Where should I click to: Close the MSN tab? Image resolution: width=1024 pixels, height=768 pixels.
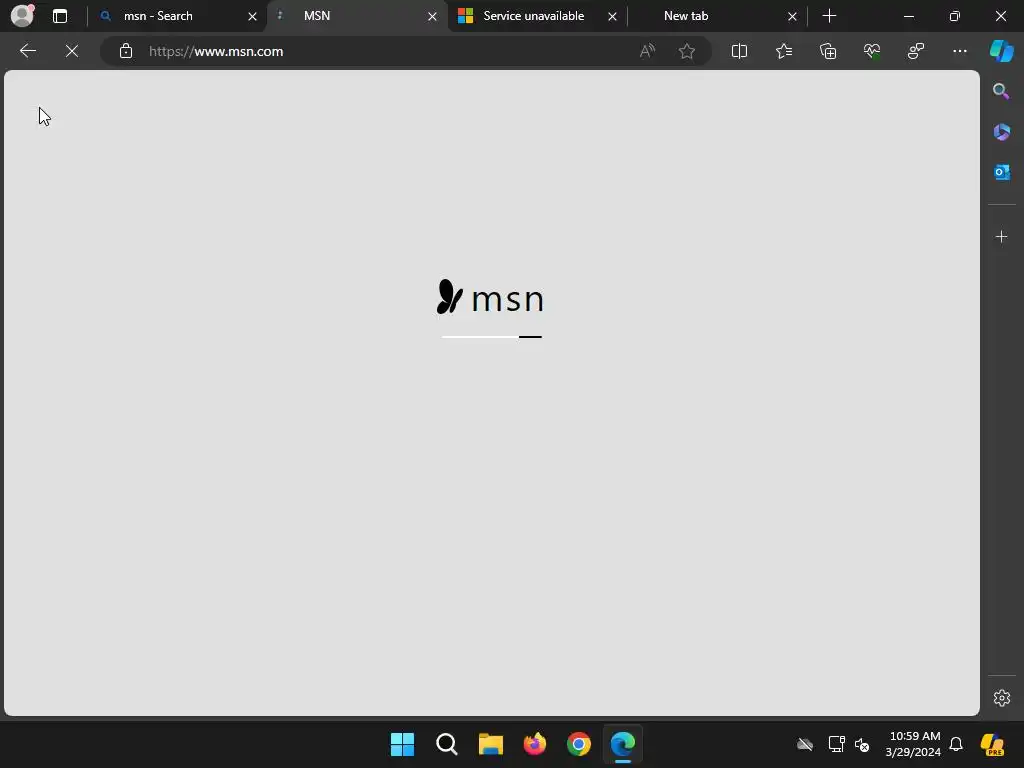432,16
